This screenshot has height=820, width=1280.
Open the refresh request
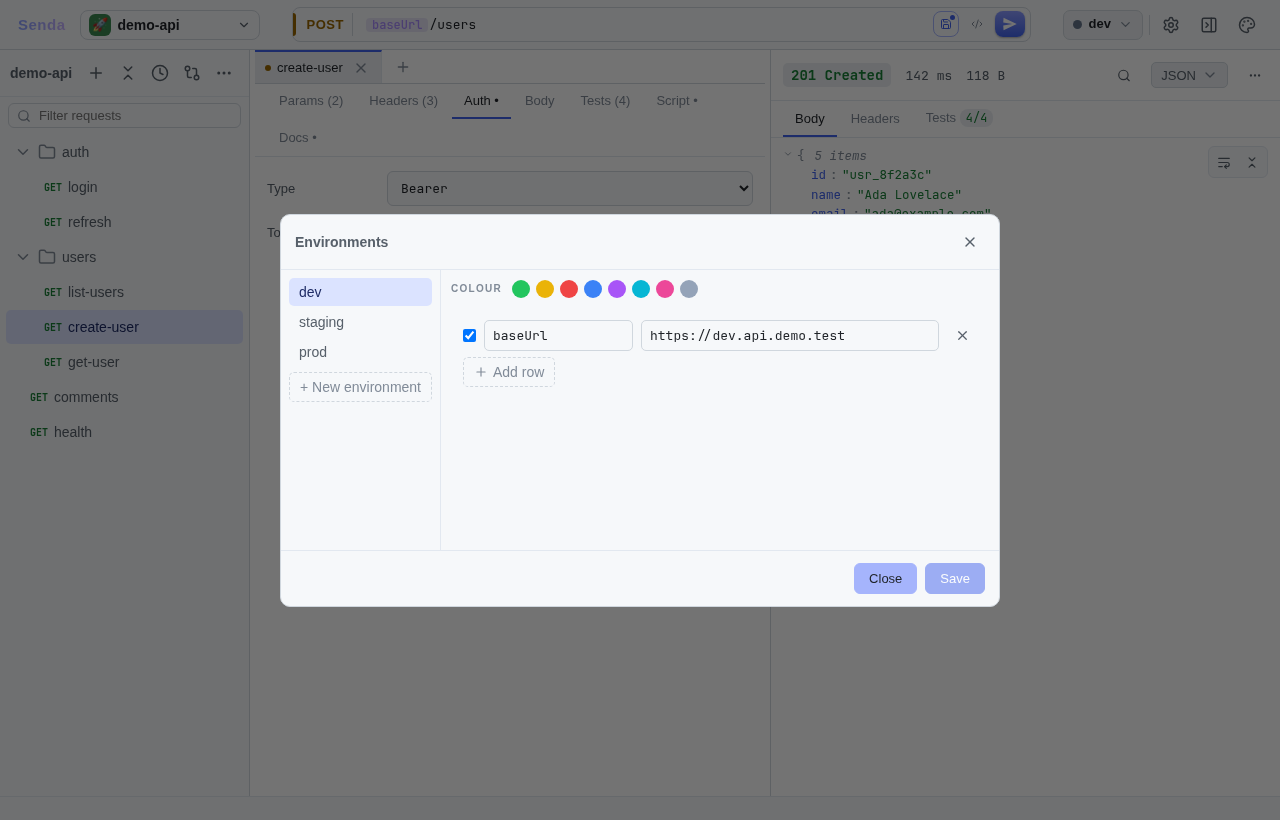coord(125,222)
